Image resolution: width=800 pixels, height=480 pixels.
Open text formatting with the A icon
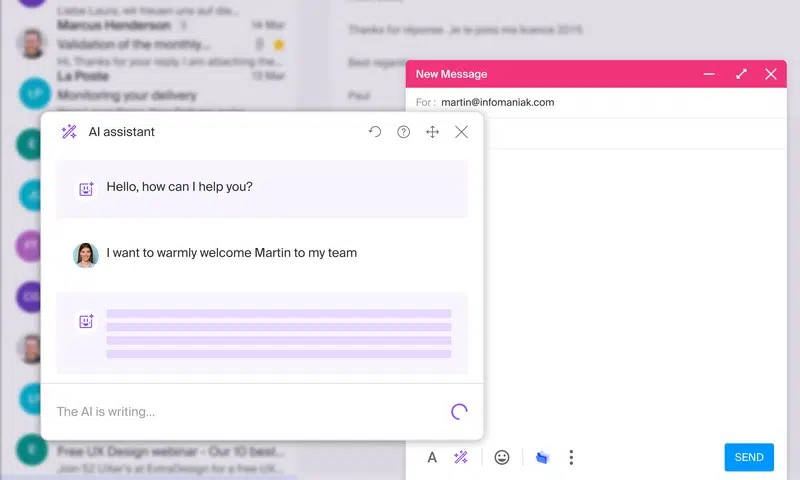tap(432, 458)
